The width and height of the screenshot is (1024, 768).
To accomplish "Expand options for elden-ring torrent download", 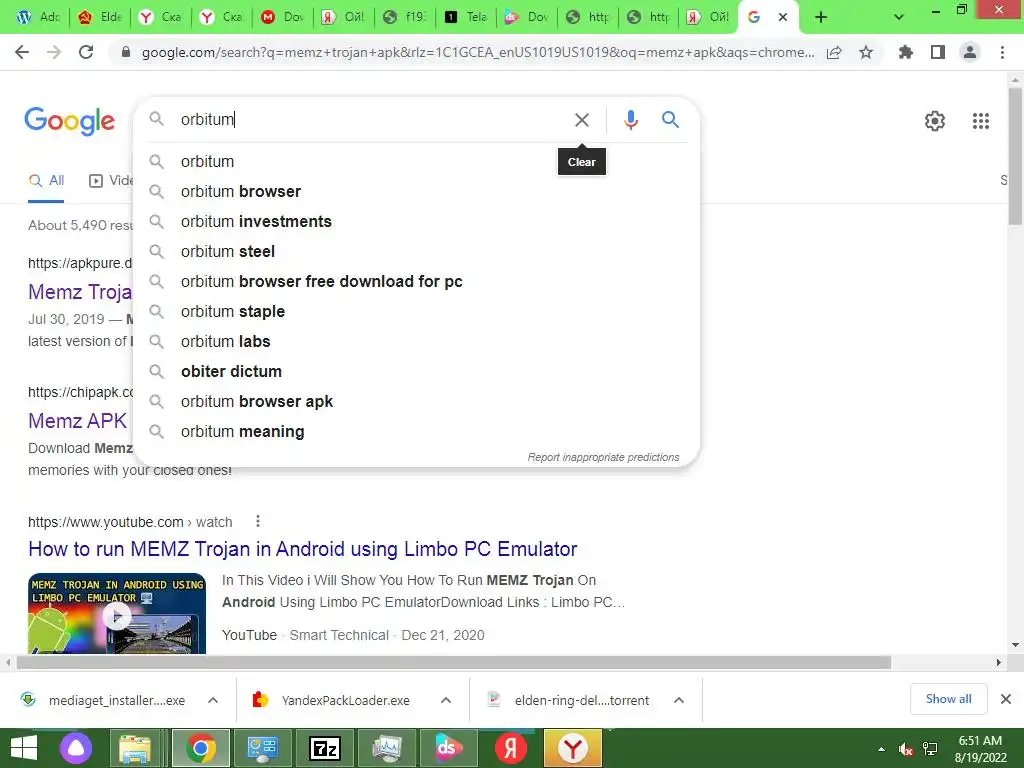I will point(679,700).
